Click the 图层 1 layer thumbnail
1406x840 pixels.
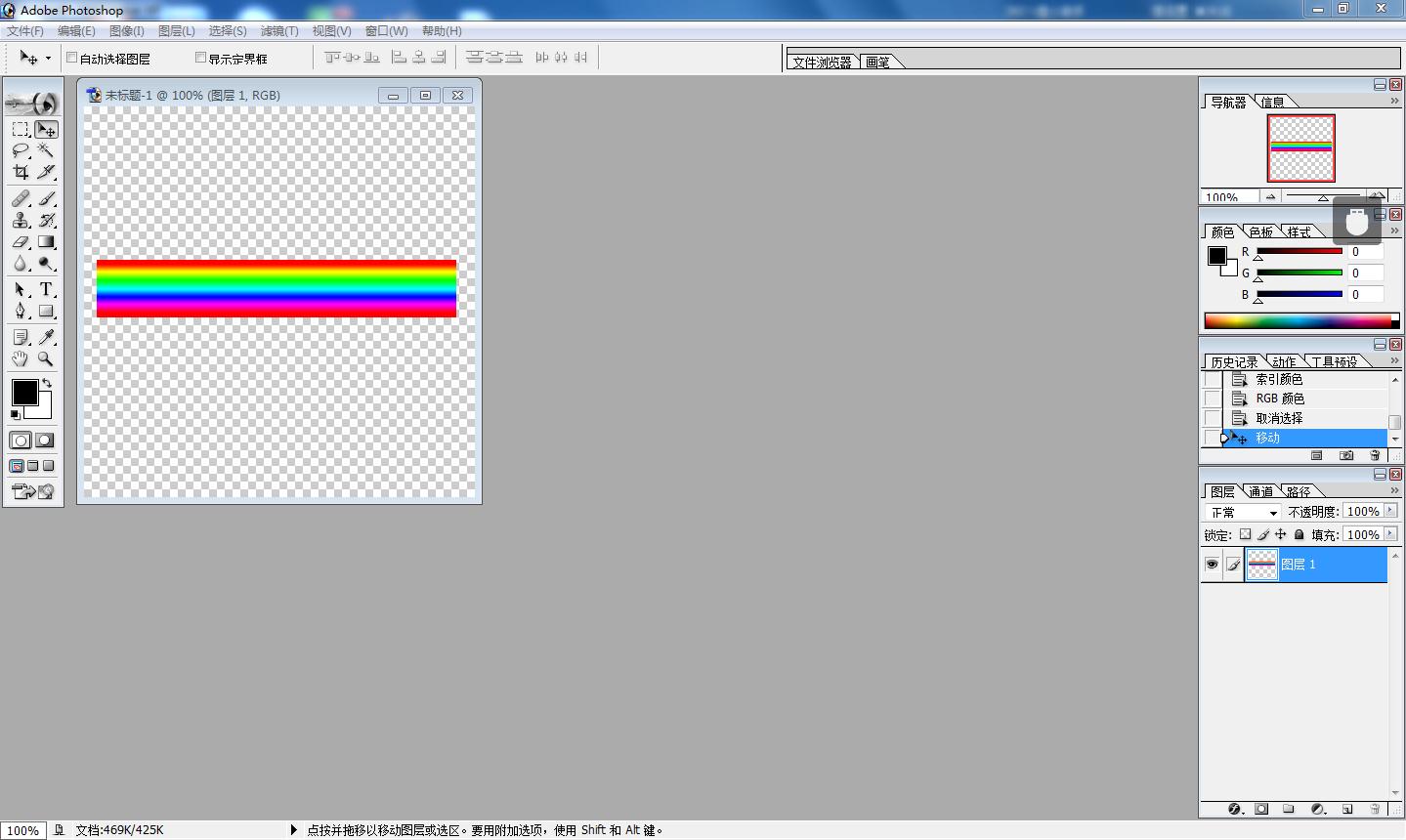[1261, 565]
